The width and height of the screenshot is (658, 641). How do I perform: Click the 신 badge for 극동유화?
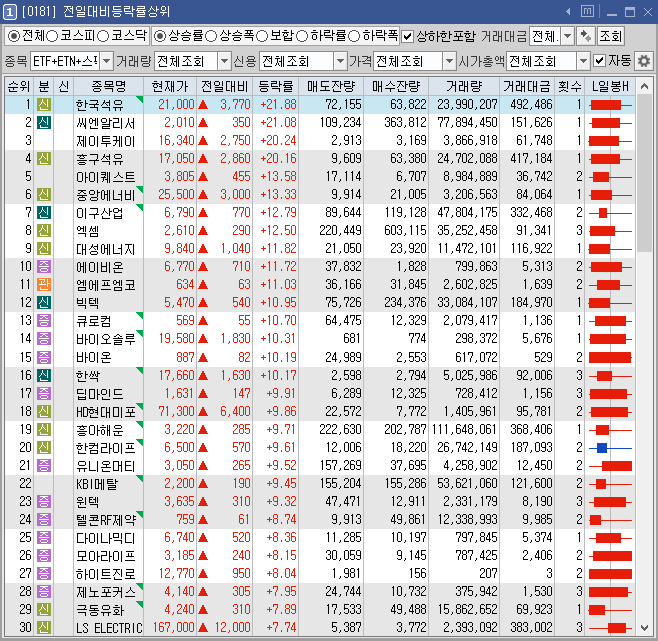point(44,610)
